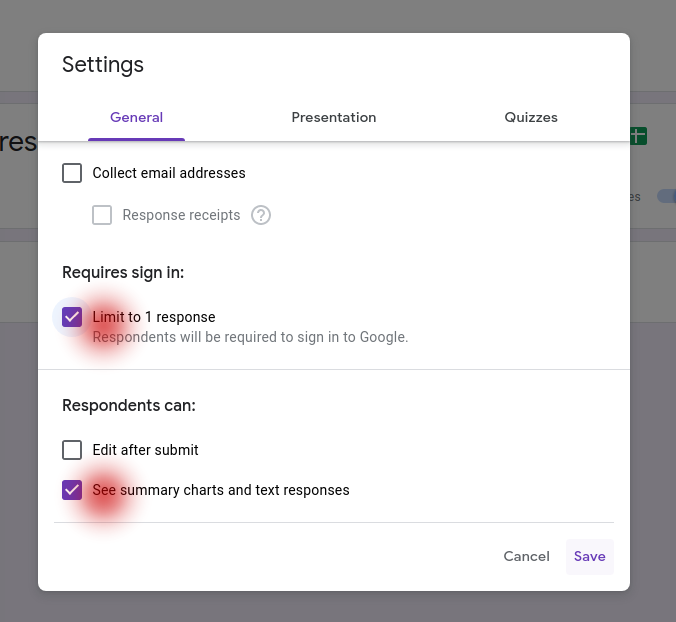Tick the Collect email addresses checkbox square
The image size is (676, 622).
[x=72, y=173]
